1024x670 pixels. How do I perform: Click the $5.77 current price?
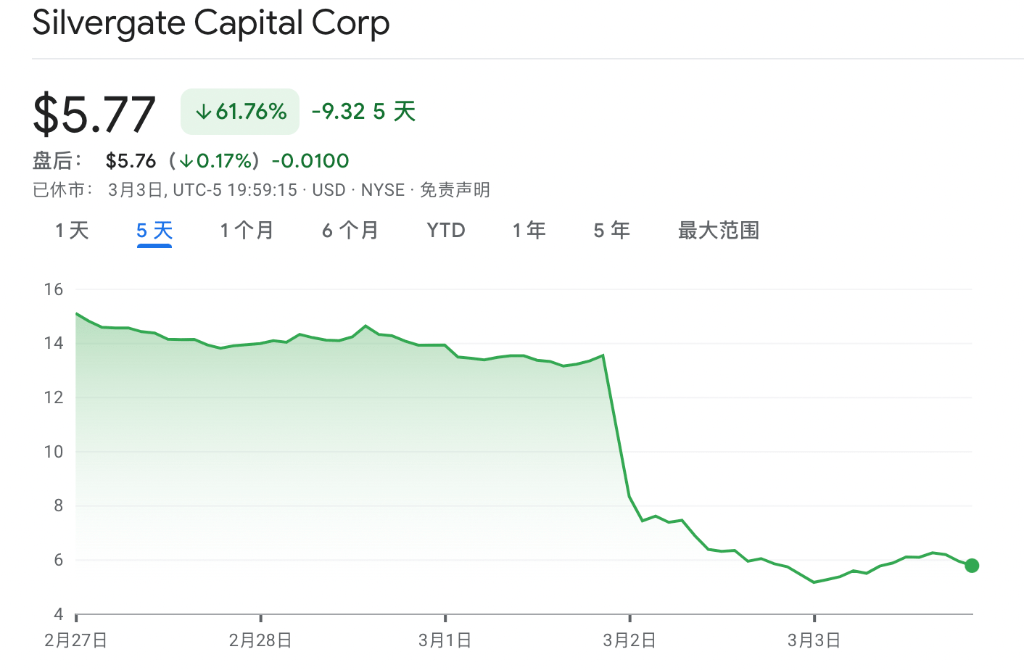pos(95,114)
